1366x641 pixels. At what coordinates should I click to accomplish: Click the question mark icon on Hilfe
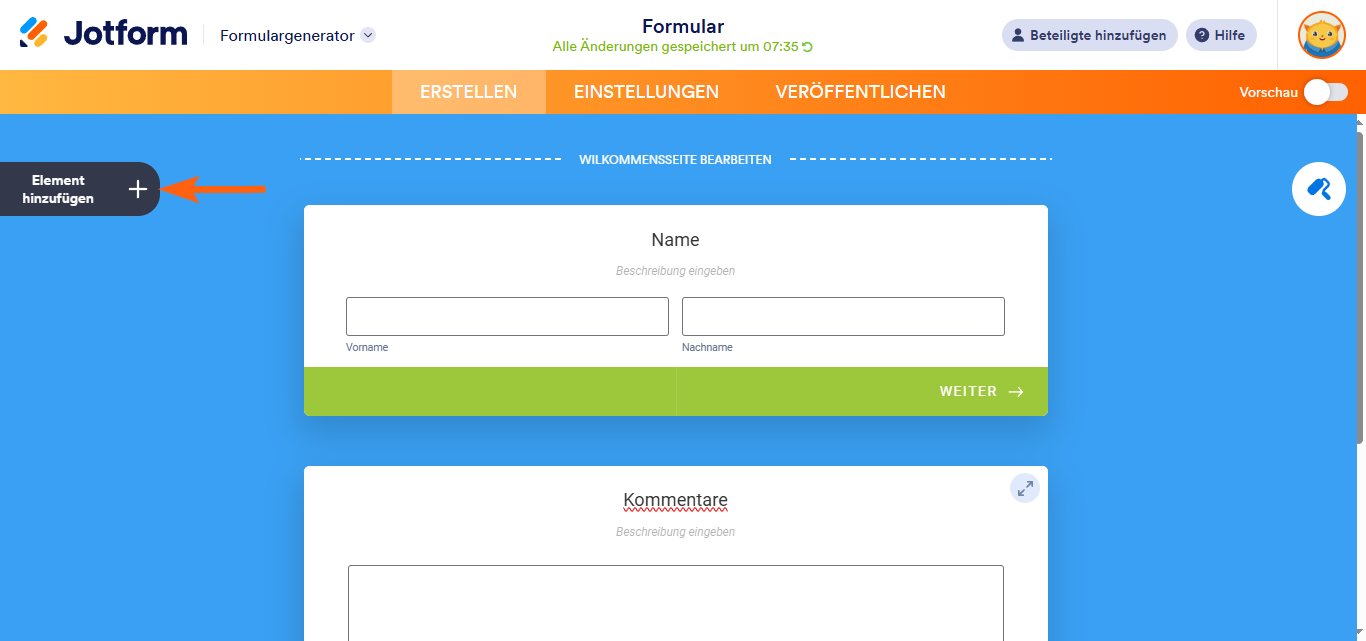click(x=1203, y=35)
